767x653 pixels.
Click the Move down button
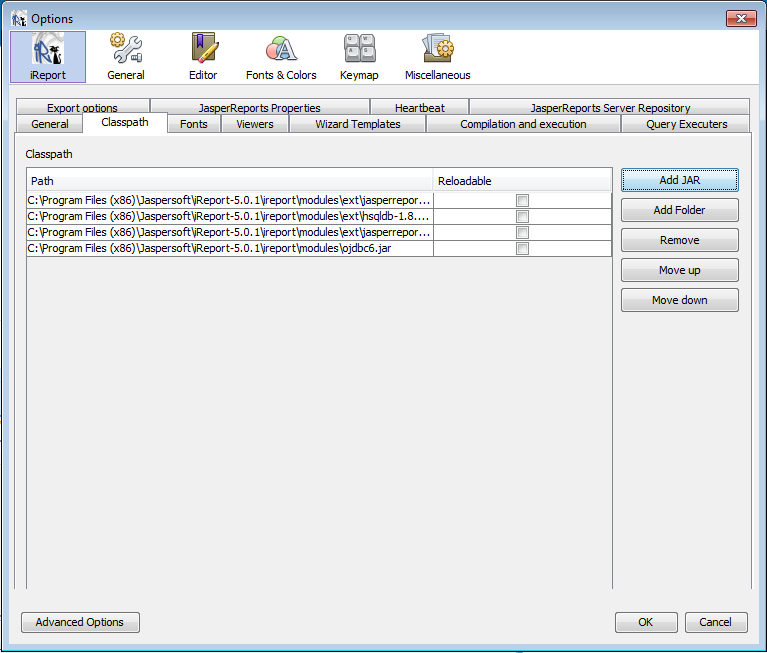pos(679,300)
